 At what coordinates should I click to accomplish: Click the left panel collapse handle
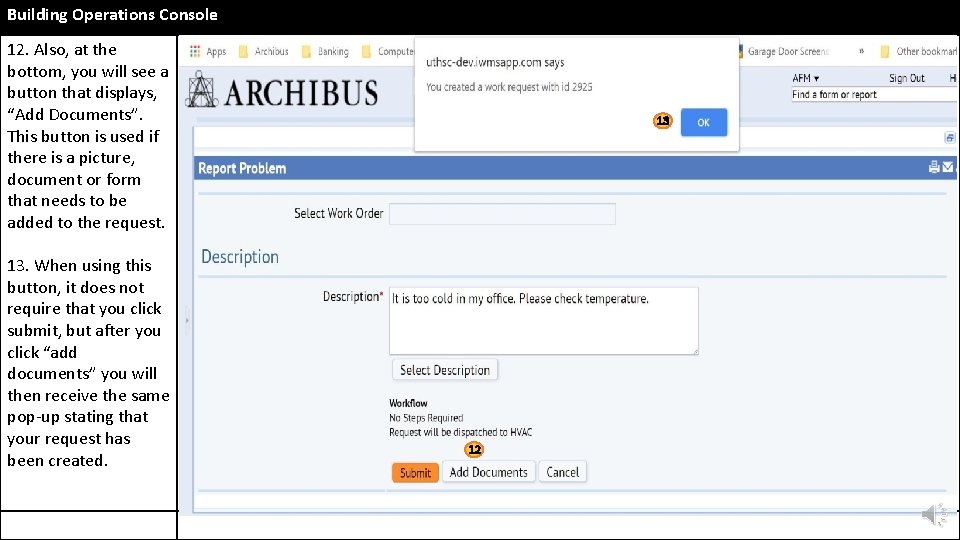(187, 320)
